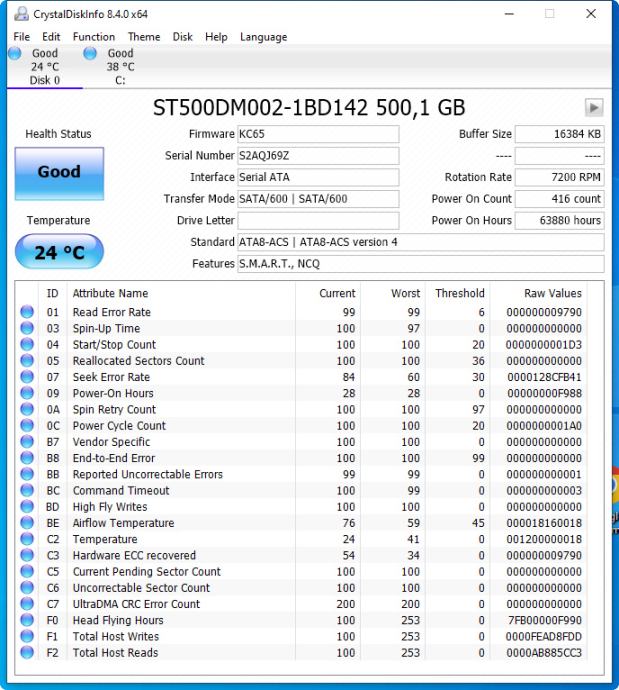619x690 pixels.
Task: Click the Rotation Rate field 7200 RPM
Action: click(x=560, y=177)
